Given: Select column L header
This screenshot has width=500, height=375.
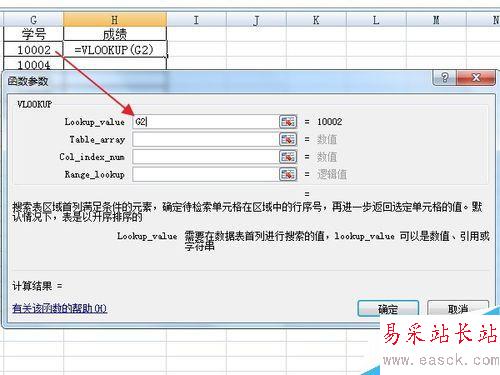Looking at the screenshot, I should click(376, 20).
